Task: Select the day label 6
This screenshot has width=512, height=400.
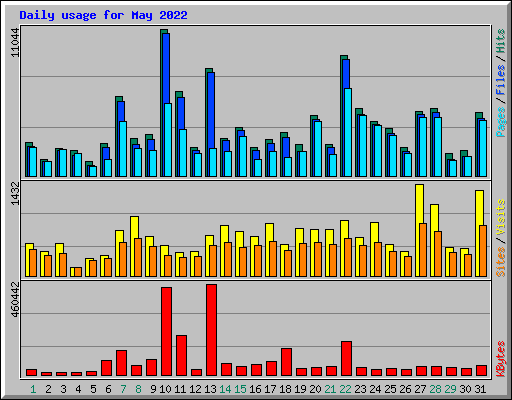Action: [x=108, y=389]
